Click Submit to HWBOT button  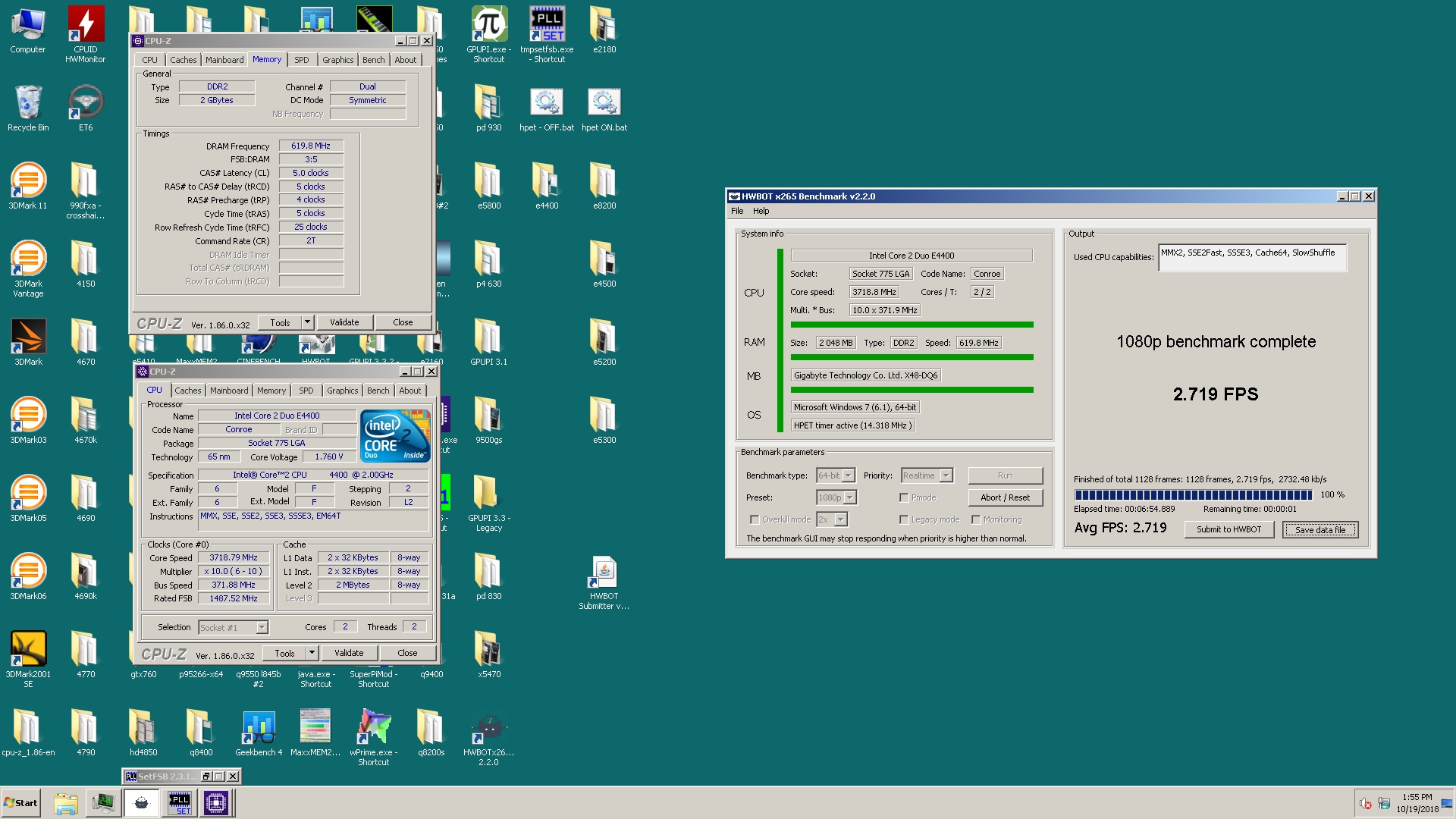click(x=1228, y=529)
